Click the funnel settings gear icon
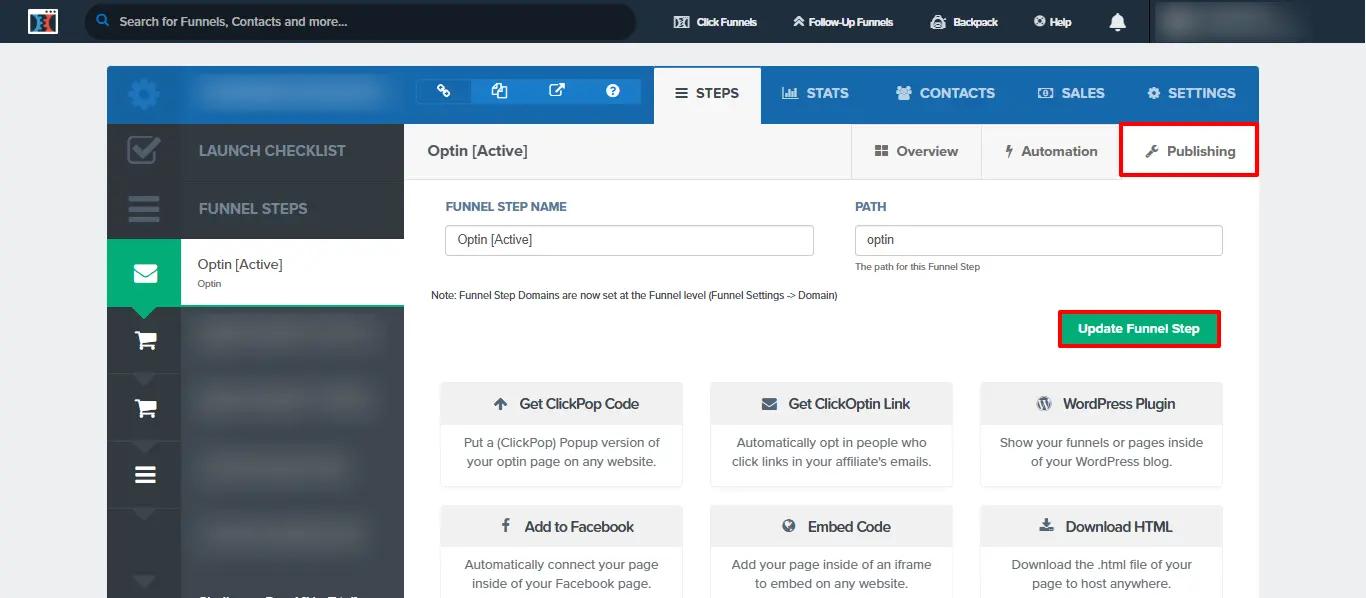The width and height of the screenshot is (1366, 598). [144, 95]
